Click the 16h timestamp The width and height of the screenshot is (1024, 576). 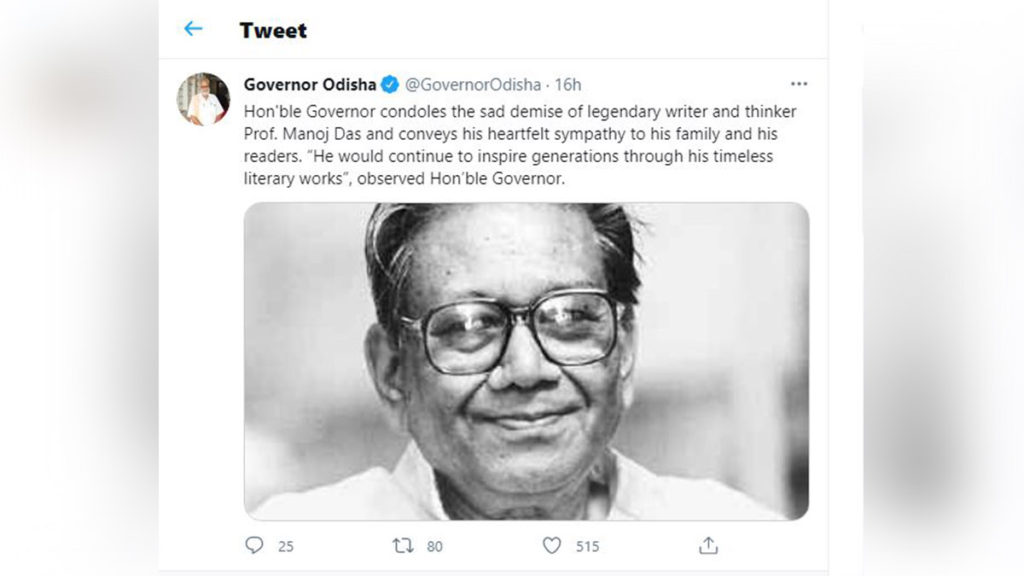click(568, 85)
